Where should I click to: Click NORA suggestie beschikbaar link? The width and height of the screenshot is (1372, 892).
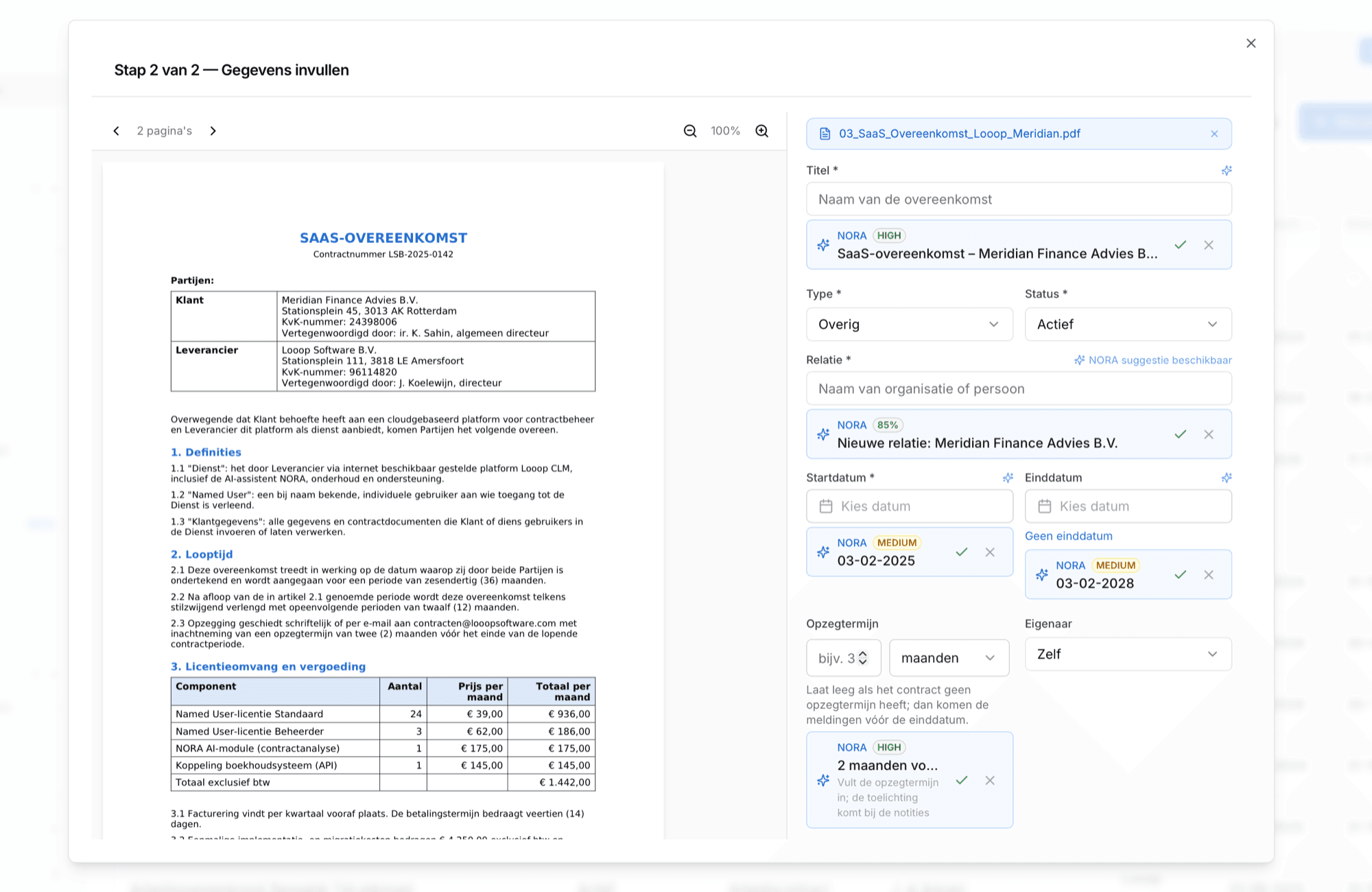pos(1153,360)
